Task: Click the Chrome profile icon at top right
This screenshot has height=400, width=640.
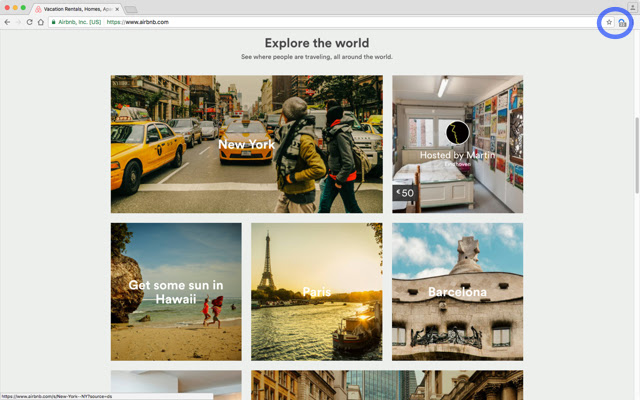Action: pos(632,7)
